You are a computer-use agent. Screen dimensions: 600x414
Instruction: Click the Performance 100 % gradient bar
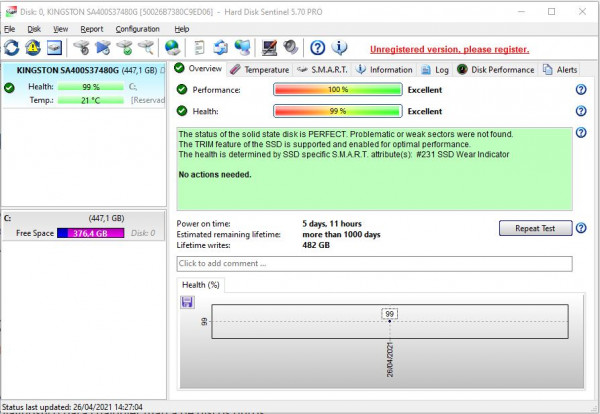coord(338,90)
